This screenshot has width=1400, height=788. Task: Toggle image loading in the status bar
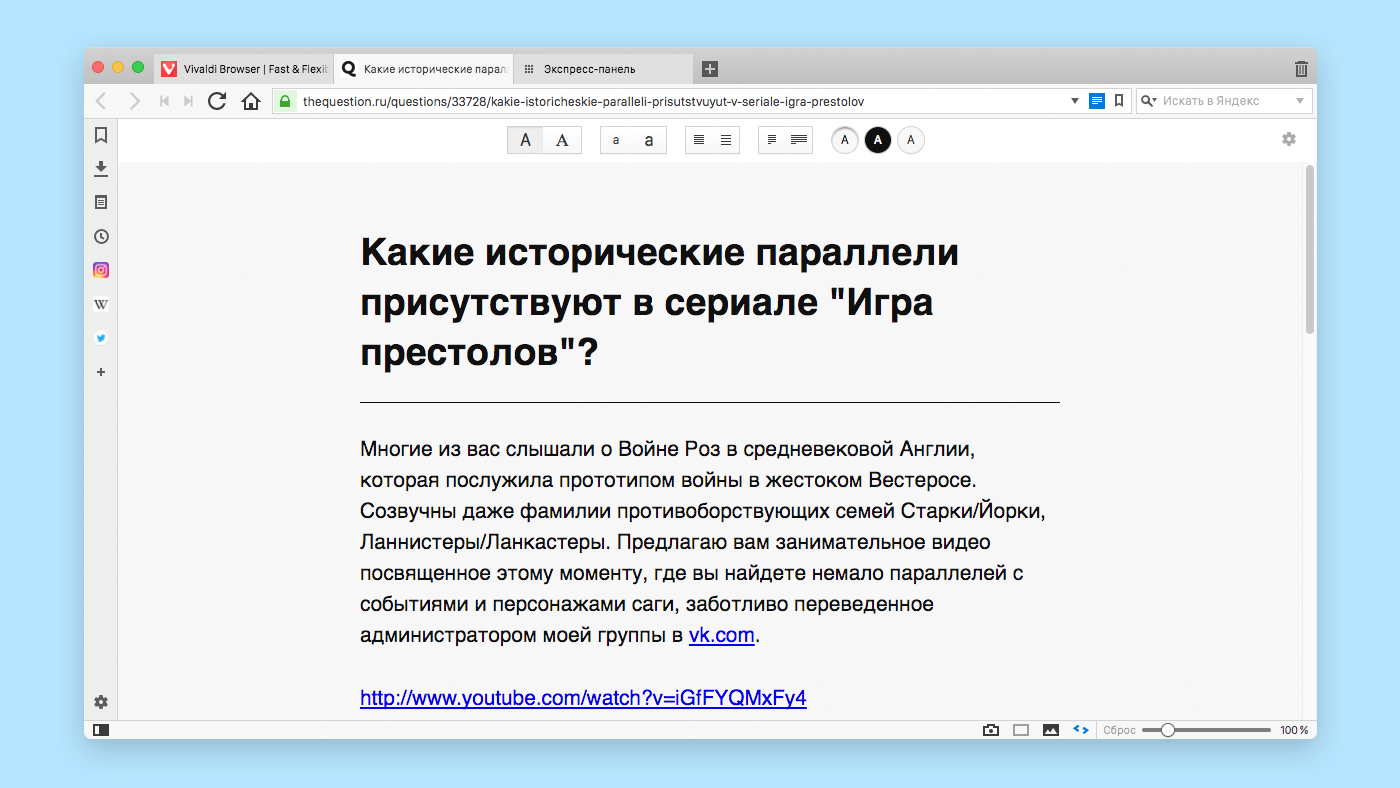tap(1051, 730)
